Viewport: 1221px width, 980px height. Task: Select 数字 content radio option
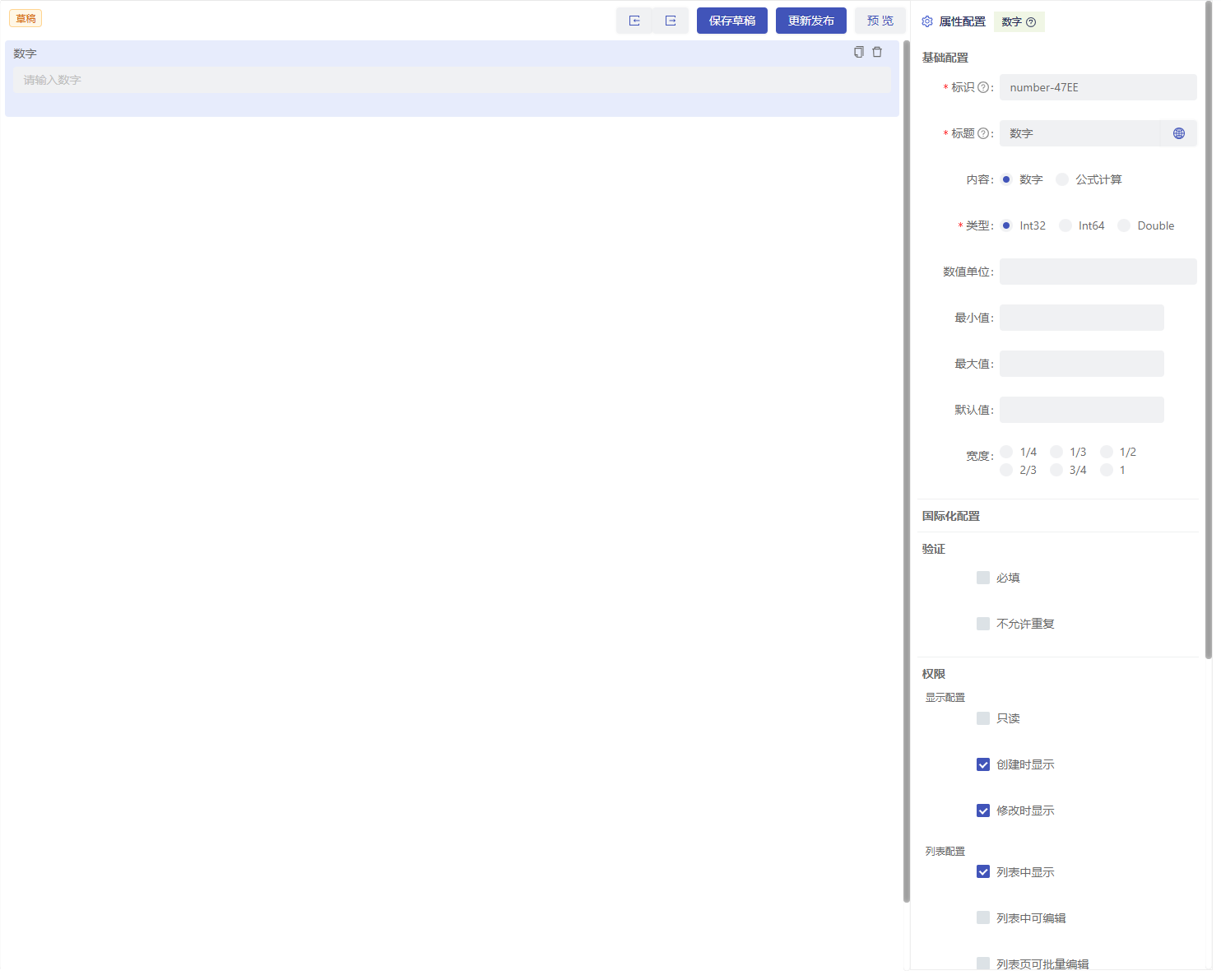[1005, 179]
